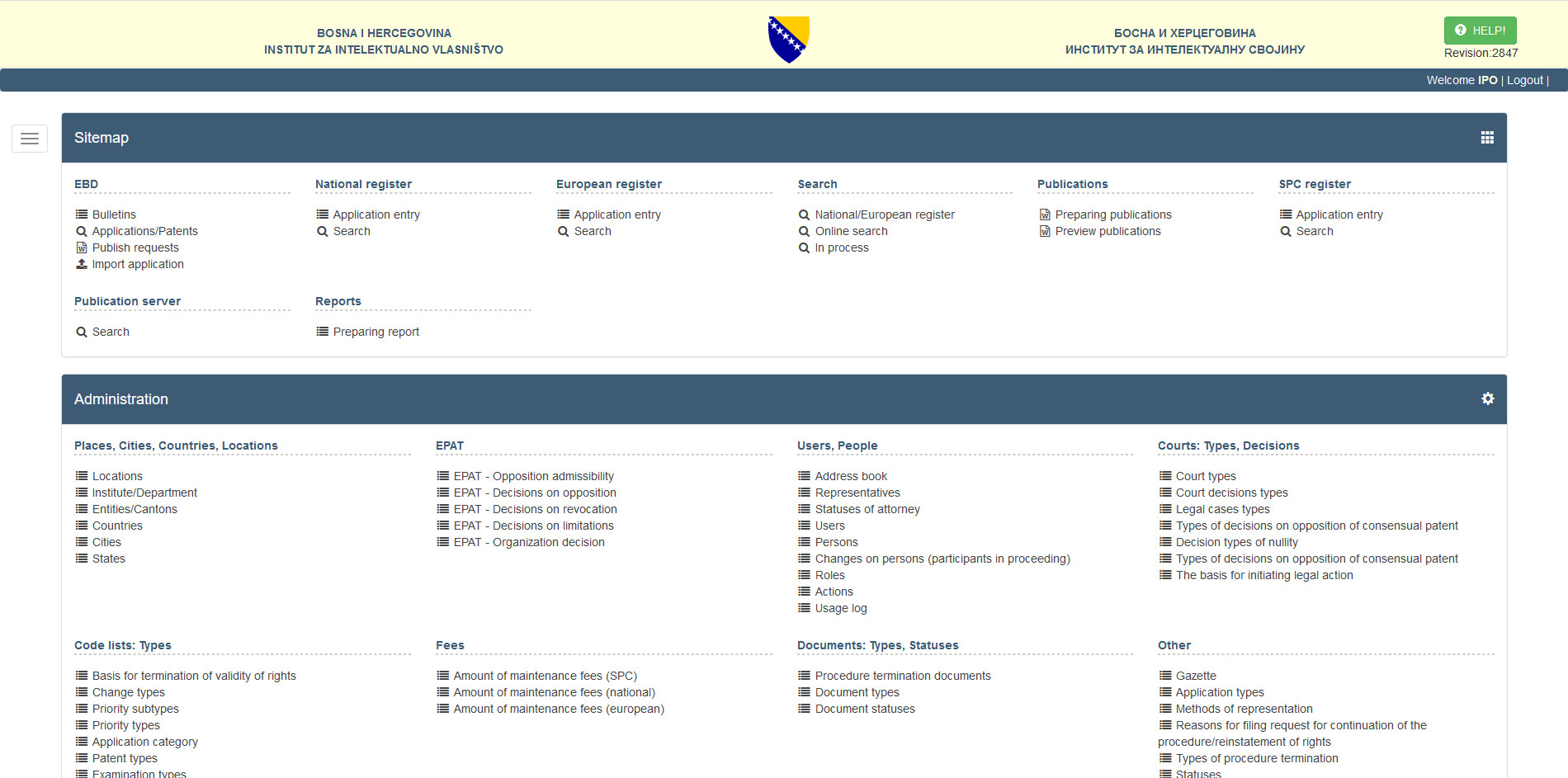1568x778 pixels.
Task: Open the States list
Action: [x=109, y=559]
